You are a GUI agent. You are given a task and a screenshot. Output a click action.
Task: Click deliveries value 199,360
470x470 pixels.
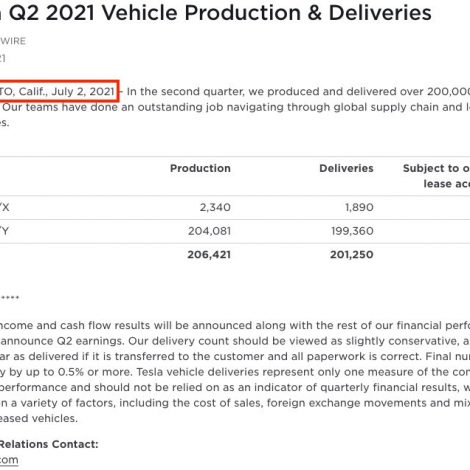click(352, 231)
